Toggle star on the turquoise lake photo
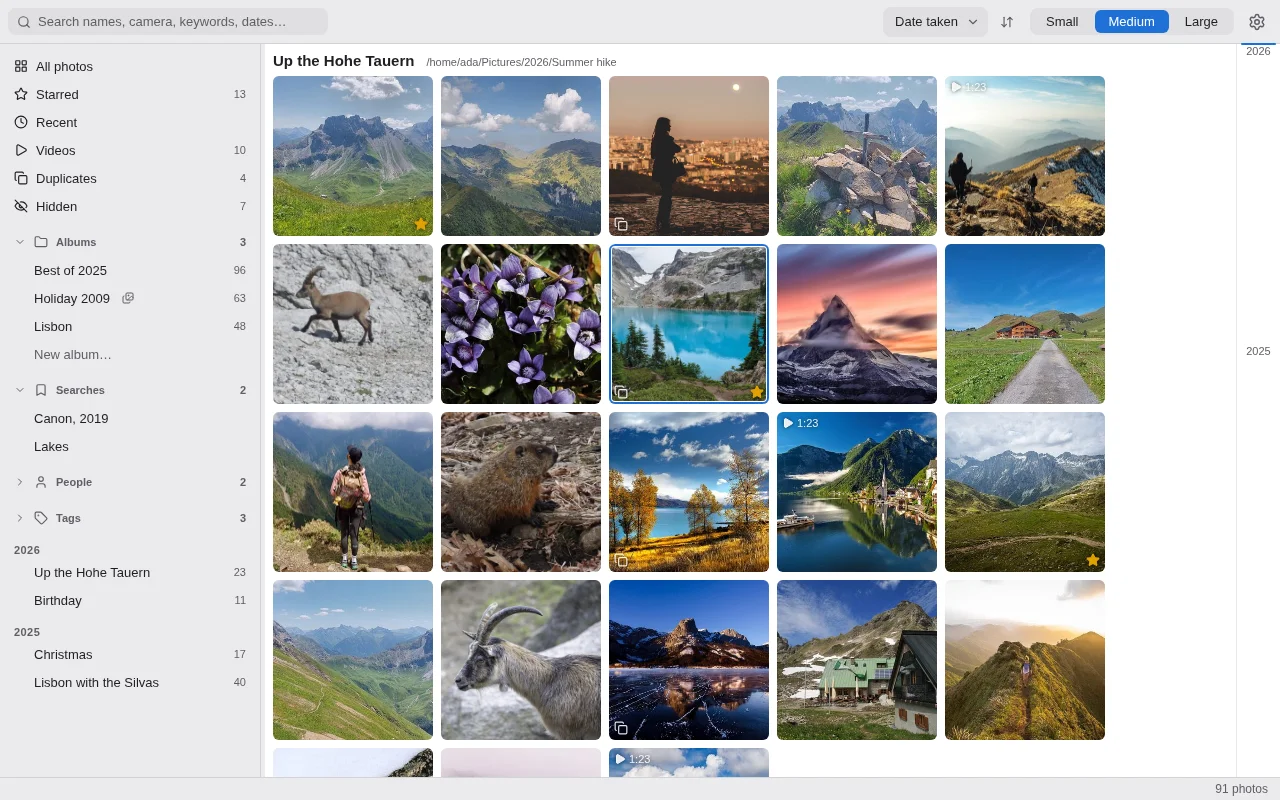The width and height of the screenshot is (1280, 800). coord(757,392)
